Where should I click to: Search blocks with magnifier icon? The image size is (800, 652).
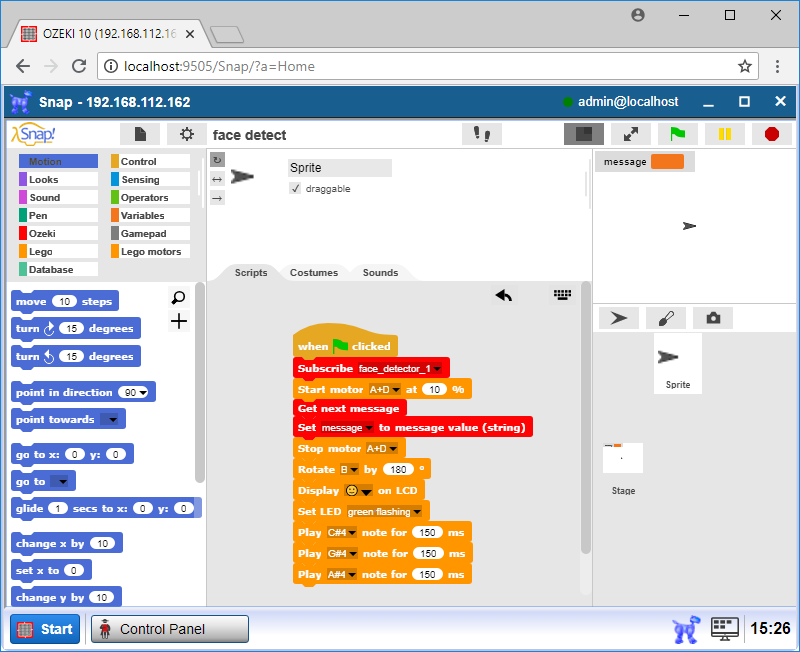click(x=179, y=297)
